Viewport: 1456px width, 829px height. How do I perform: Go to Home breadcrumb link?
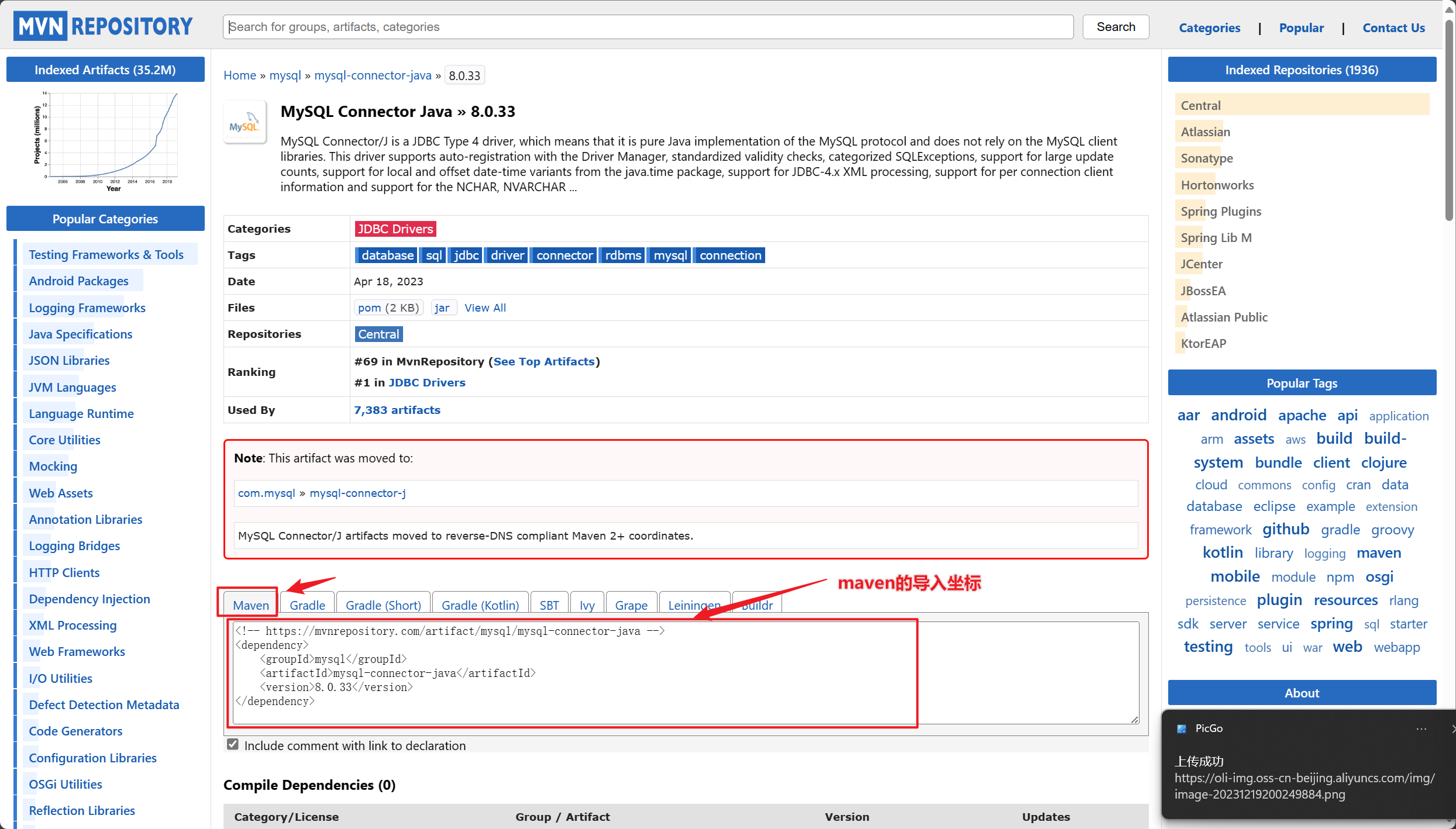click(240, 75)
